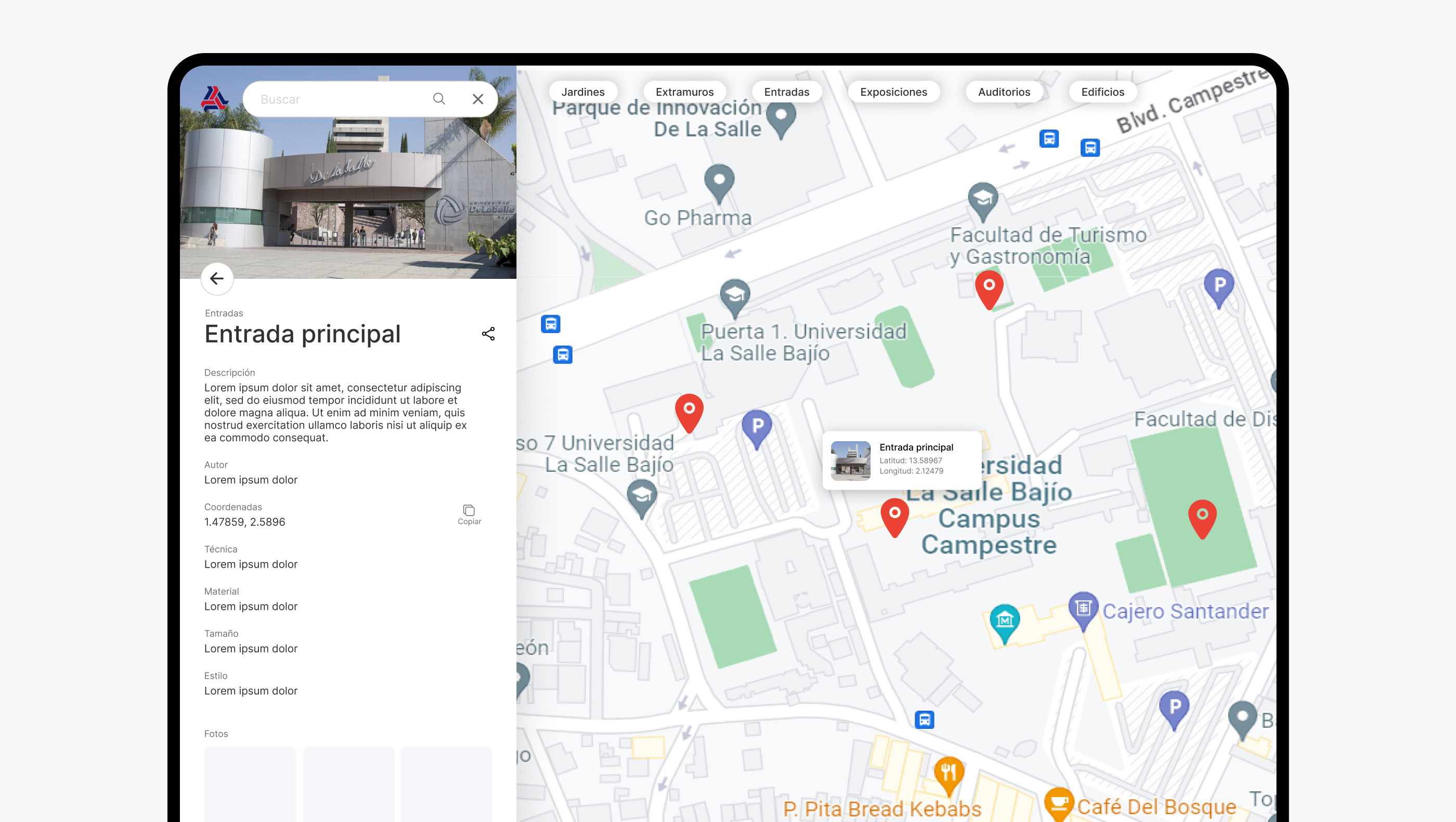Click the bus stop icon at the bottom of the map
Viewport: 1456px width, 822px height.
pyautogui.click(x=925, y=719)
